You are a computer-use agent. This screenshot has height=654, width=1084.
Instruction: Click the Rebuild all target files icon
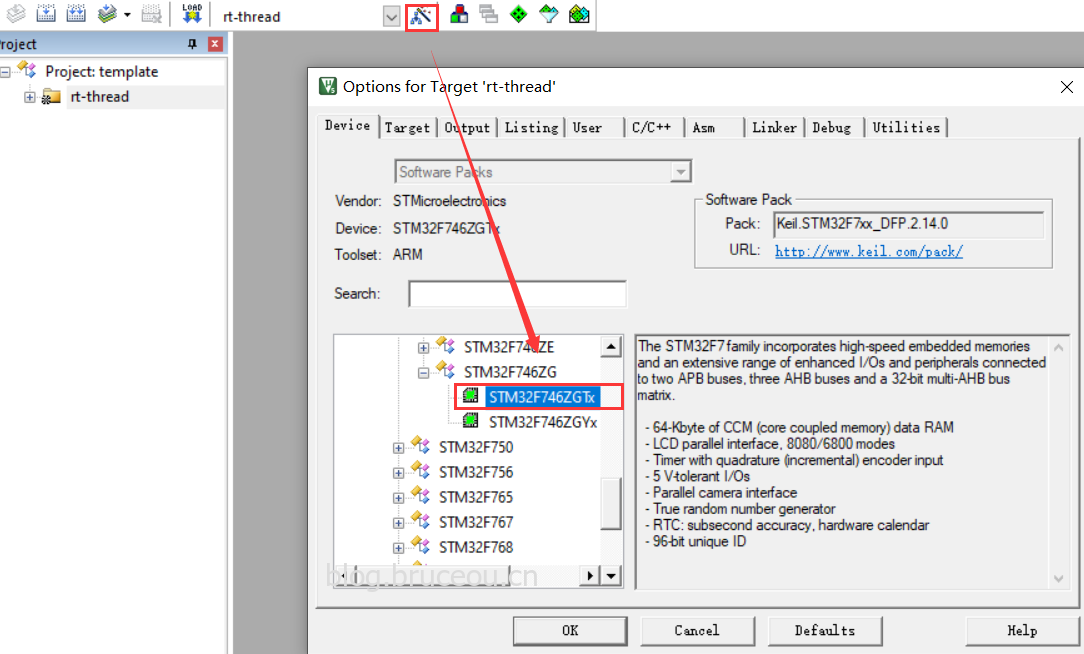tap(76, 13)
